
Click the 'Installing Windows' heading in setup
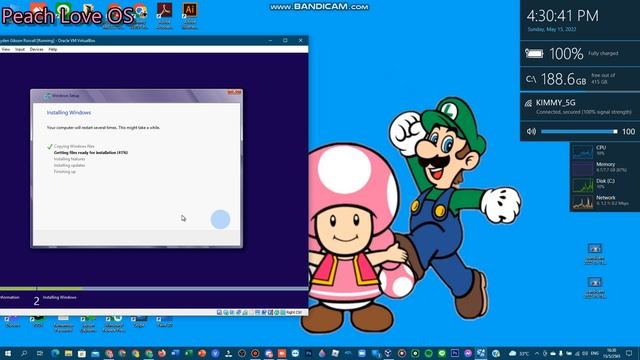69,113
